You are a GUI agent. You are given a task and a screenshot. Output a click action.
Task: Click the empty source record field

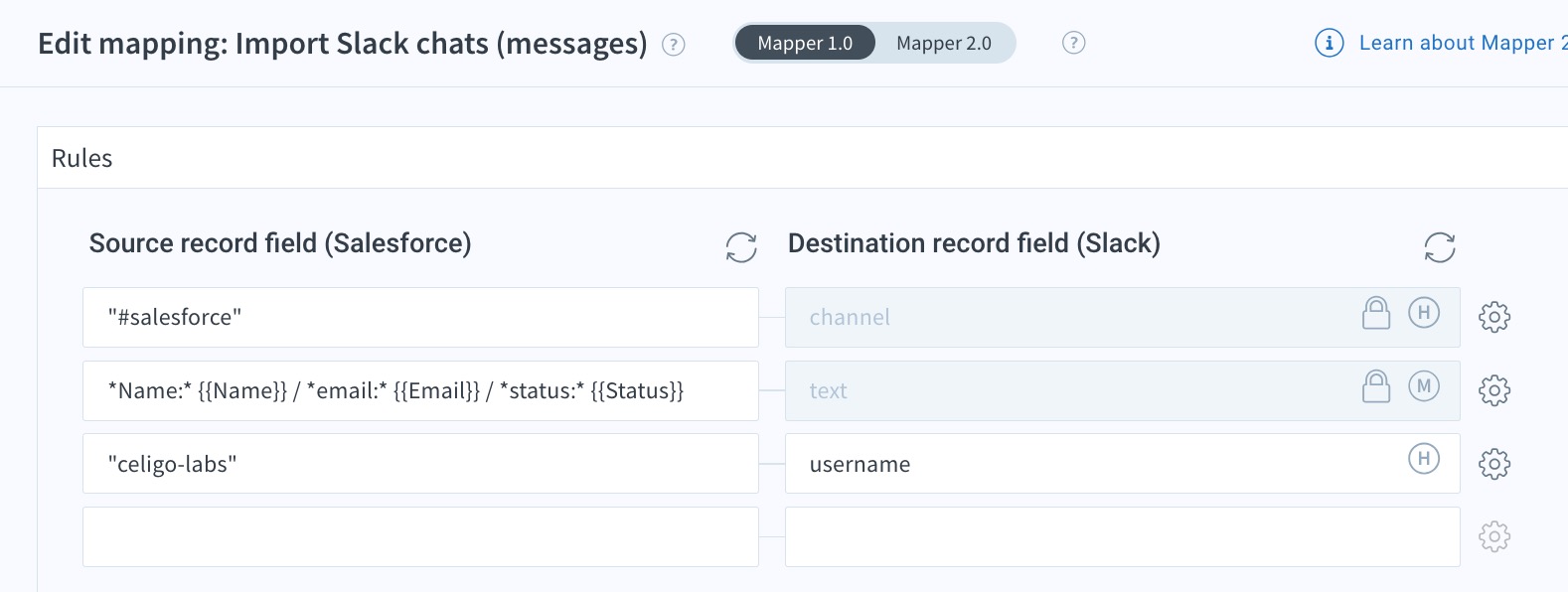click(420, 537)
